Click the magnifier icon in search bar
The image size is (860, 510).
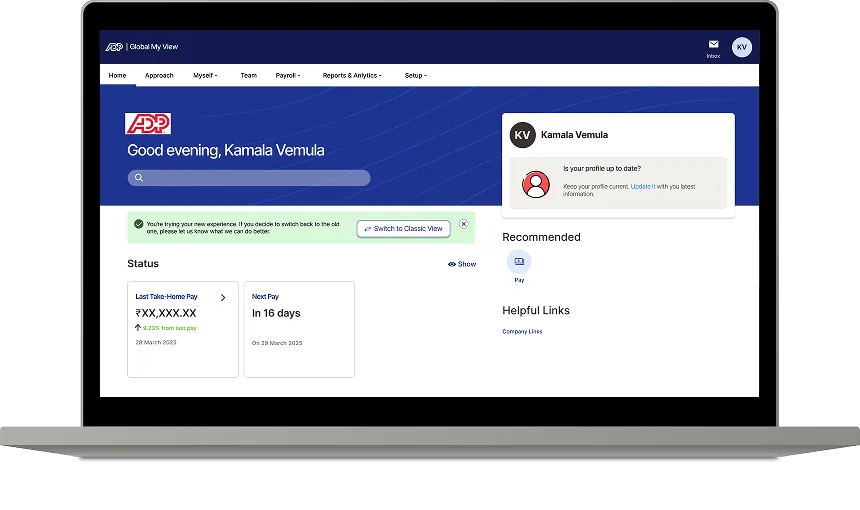point(139,178)
